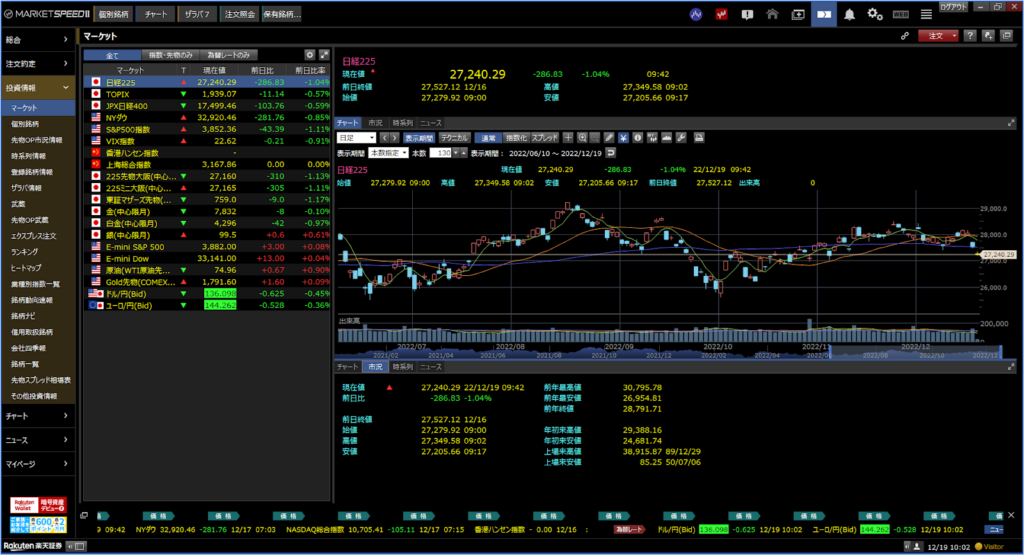Click the notification bell icon
This screenshot has height=555, width=1024.
coord(850,14)
